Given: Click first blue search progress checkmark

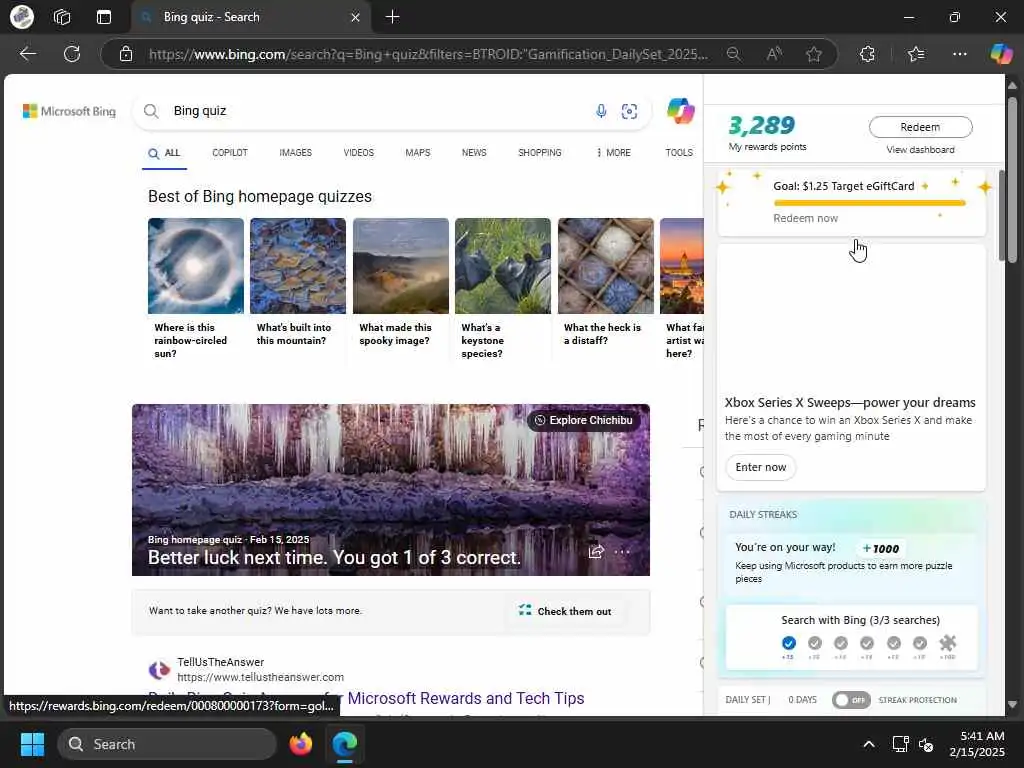Looking at the screenshot, I should pyautogui.click(x=788, y=643).
